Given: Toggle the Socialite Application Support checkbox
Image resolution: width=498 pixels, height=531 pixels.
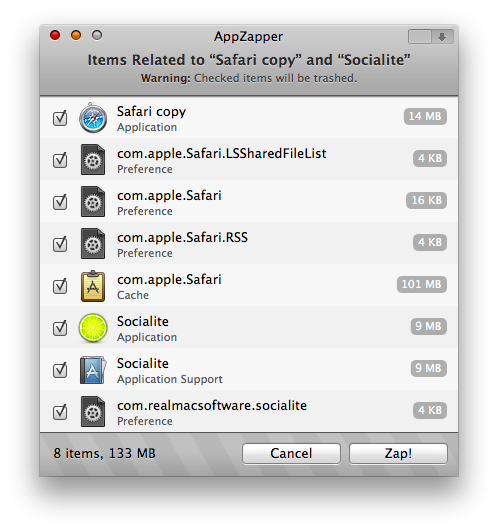Looking at the screenshot, I should 60,370.
